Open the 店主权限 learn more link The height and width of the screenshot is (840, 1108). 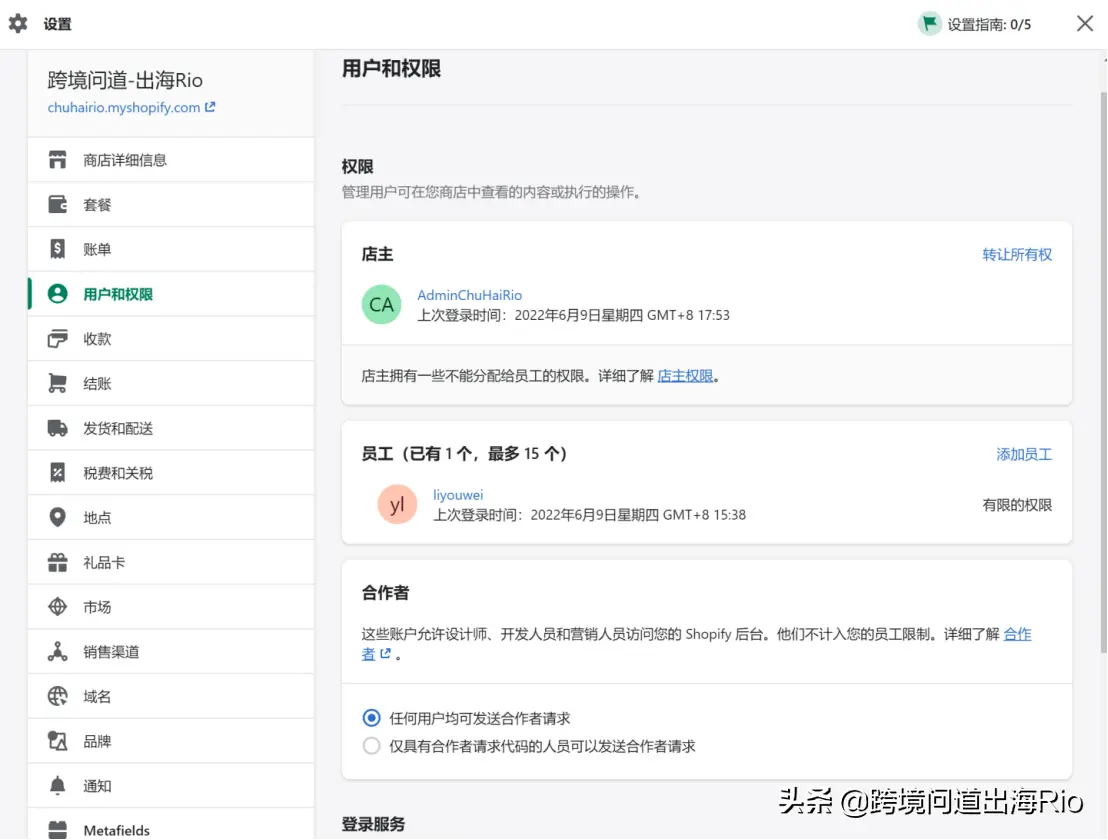pos(685,376)
